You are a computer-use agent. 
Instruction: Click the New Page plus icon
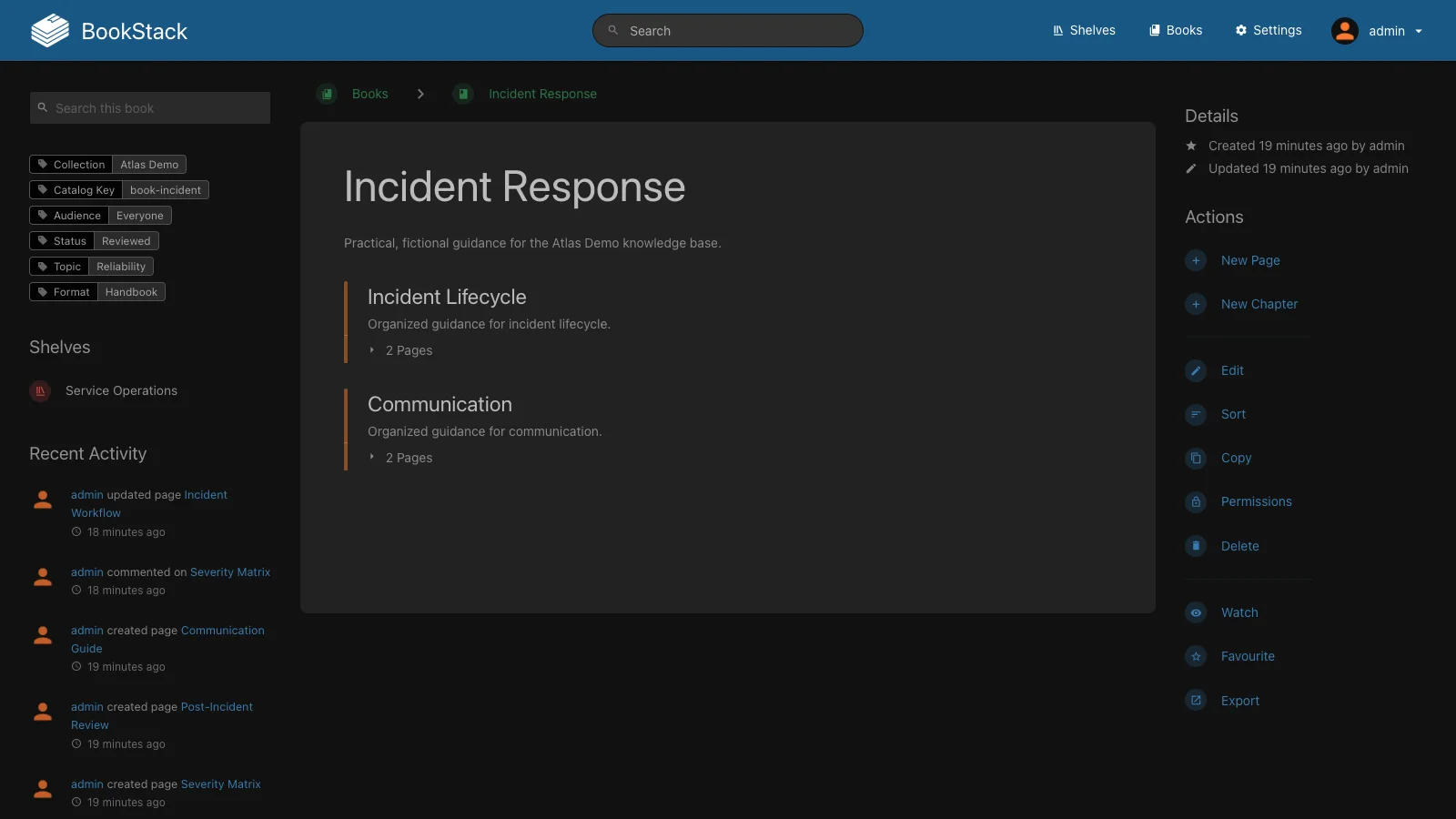(x=1196, y=260)
